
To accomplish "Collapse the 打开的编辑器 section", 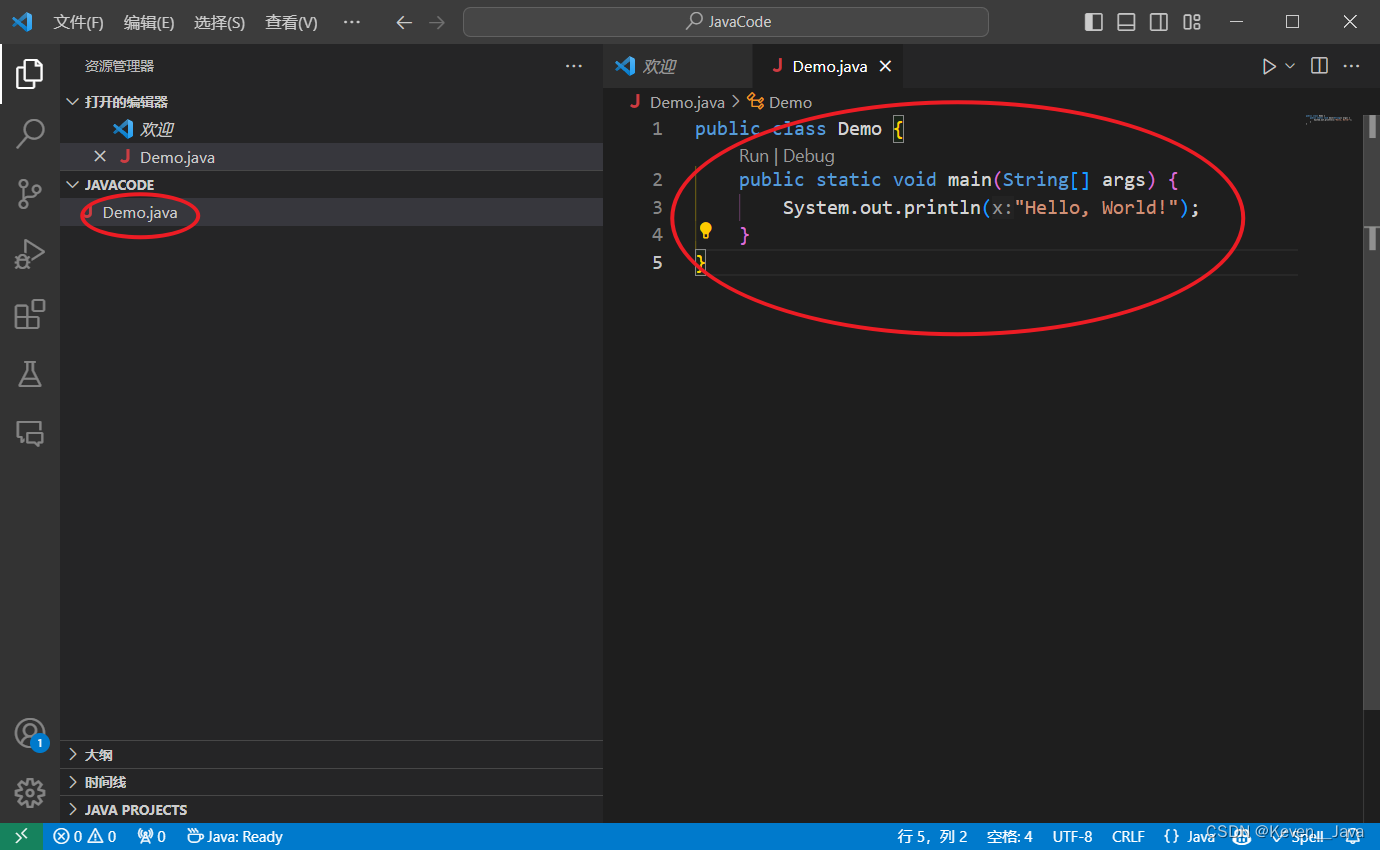I will tap(331, 101).
